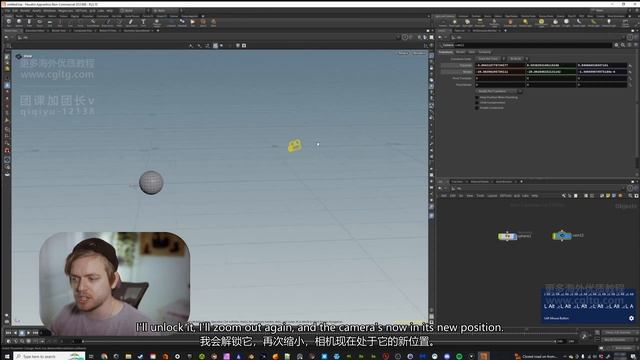640x360 pixels.
Task: Select the Font shelf tool
Action: (x=143, y=22)
